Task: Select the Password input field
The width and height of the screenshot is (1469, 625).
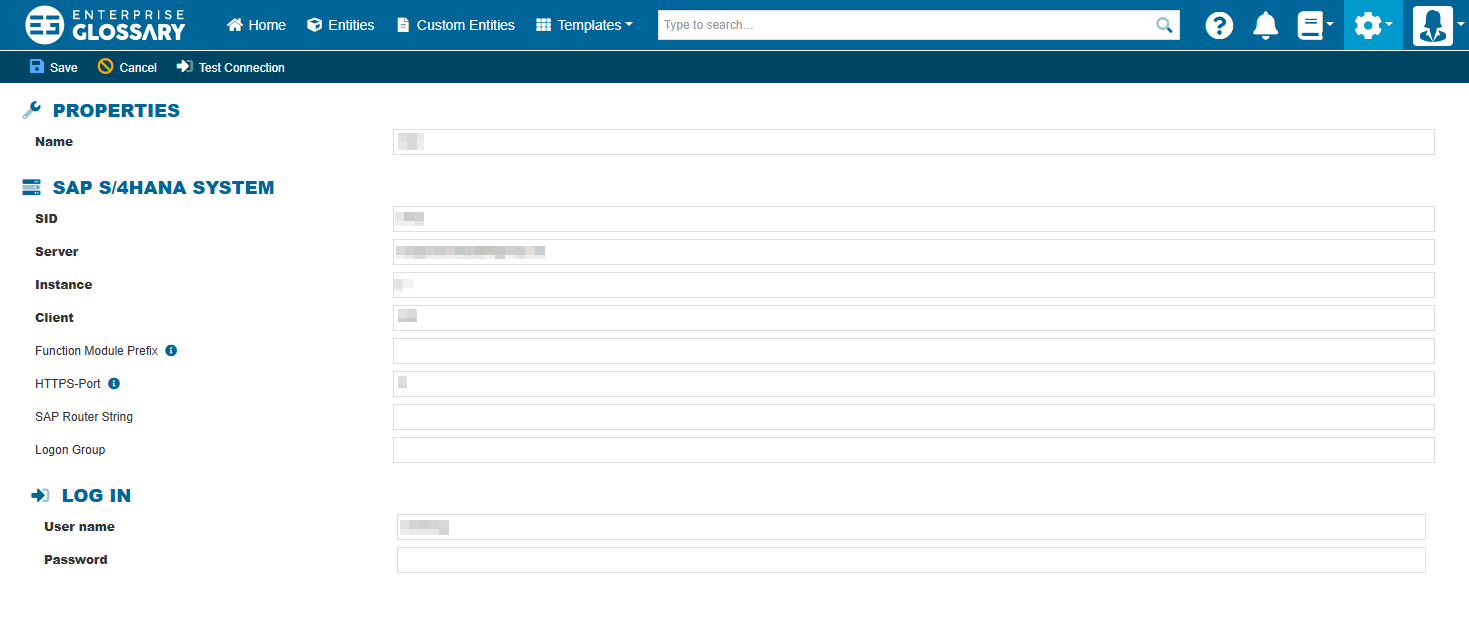Action: tap(910, 560)
